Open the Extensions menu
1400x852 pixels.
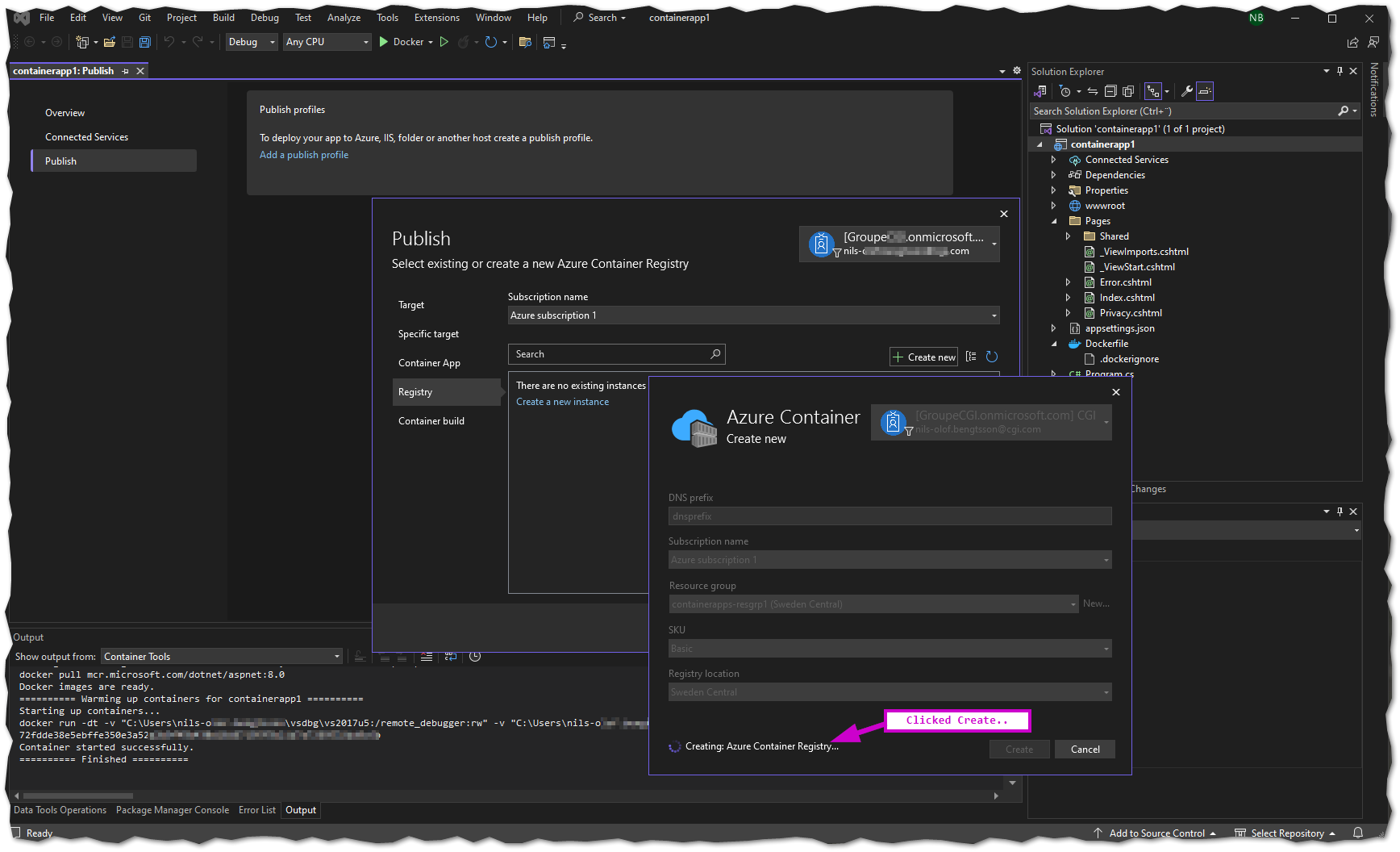point(436,18)
